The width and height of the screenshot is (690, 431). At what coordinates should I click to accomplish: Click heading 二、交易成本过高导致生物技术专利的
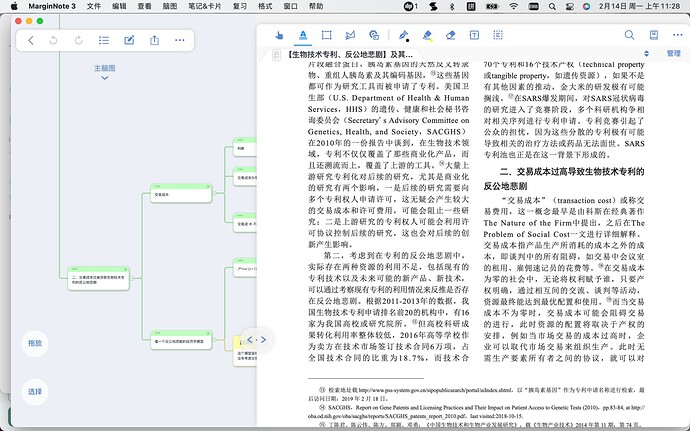[x=572, y=172]
